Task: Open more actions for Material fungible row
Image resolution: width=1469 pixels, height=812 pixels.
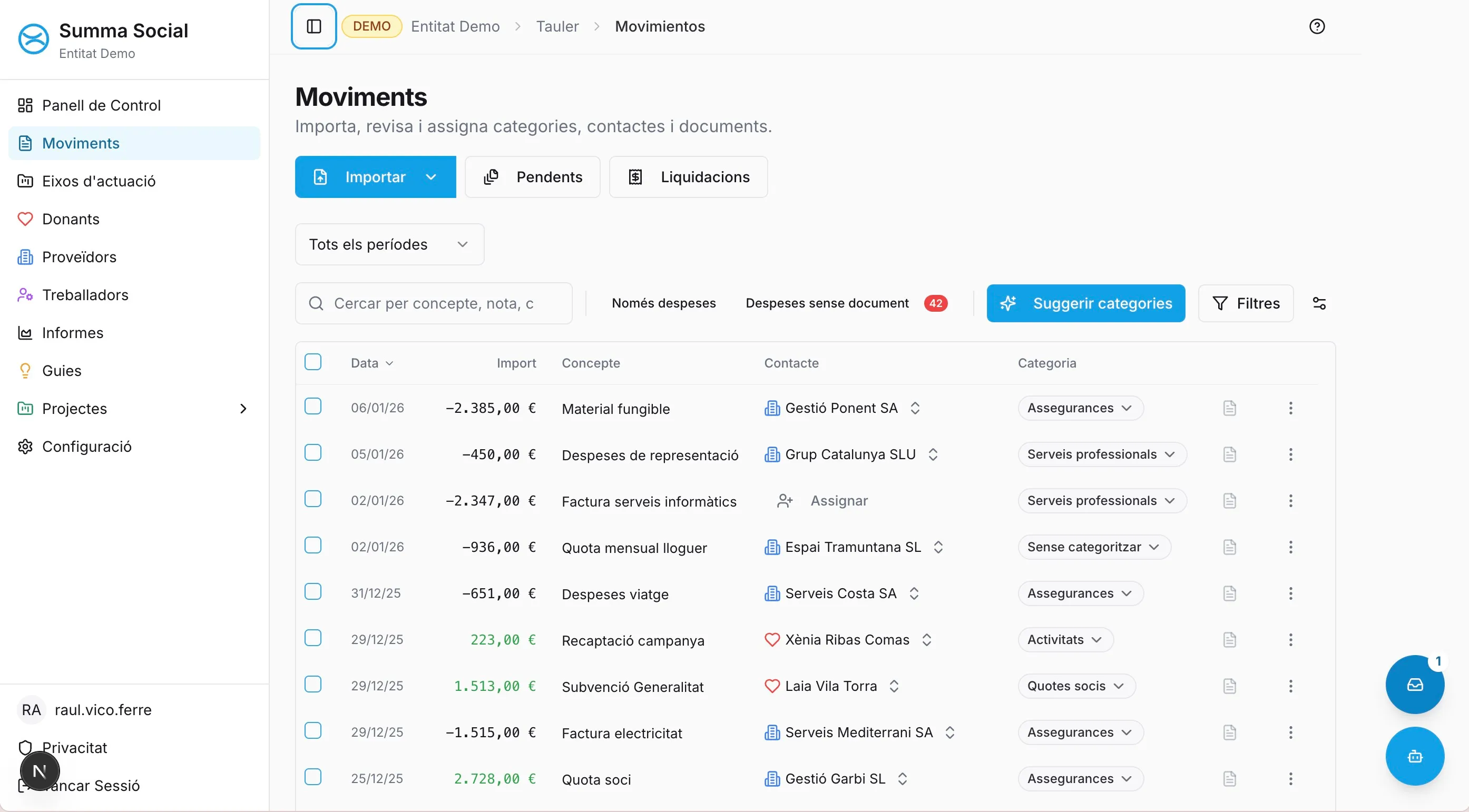Action: tap(1290, 408)
